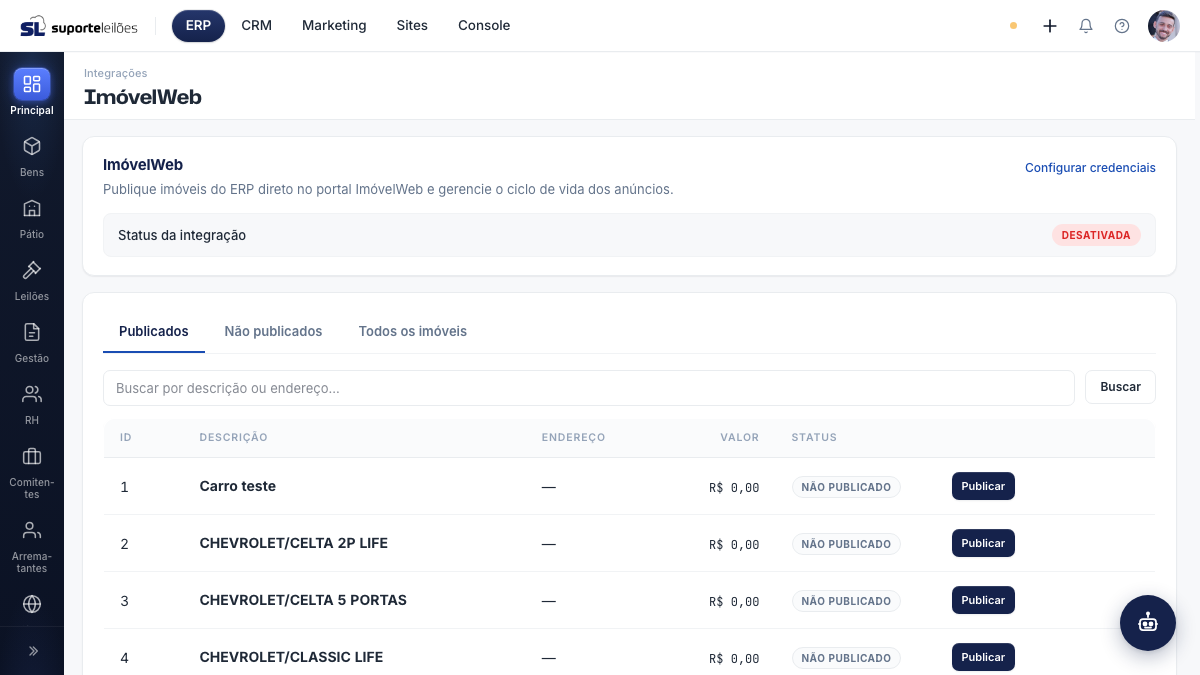Publish CHEVROLET/CLASSIC LIFE
Viewport: 1200px width, 675px height.
pos(983,657)
